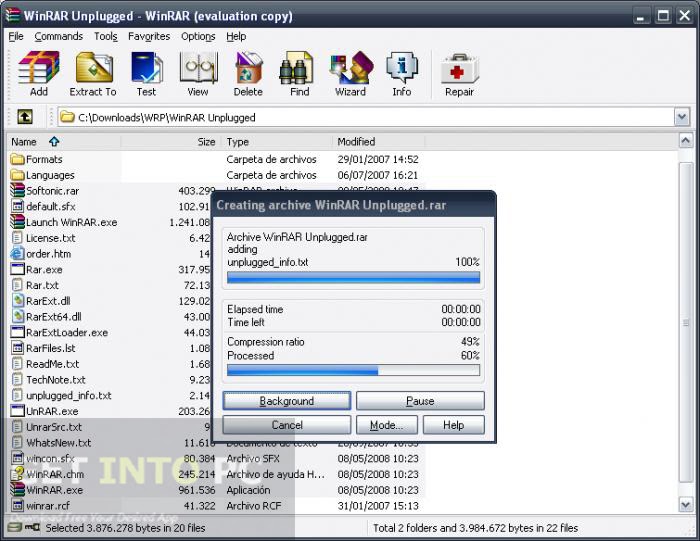Click the WinRAR.chm help file icon
This screenshot has width=700, height=541.
pos(17,474)
